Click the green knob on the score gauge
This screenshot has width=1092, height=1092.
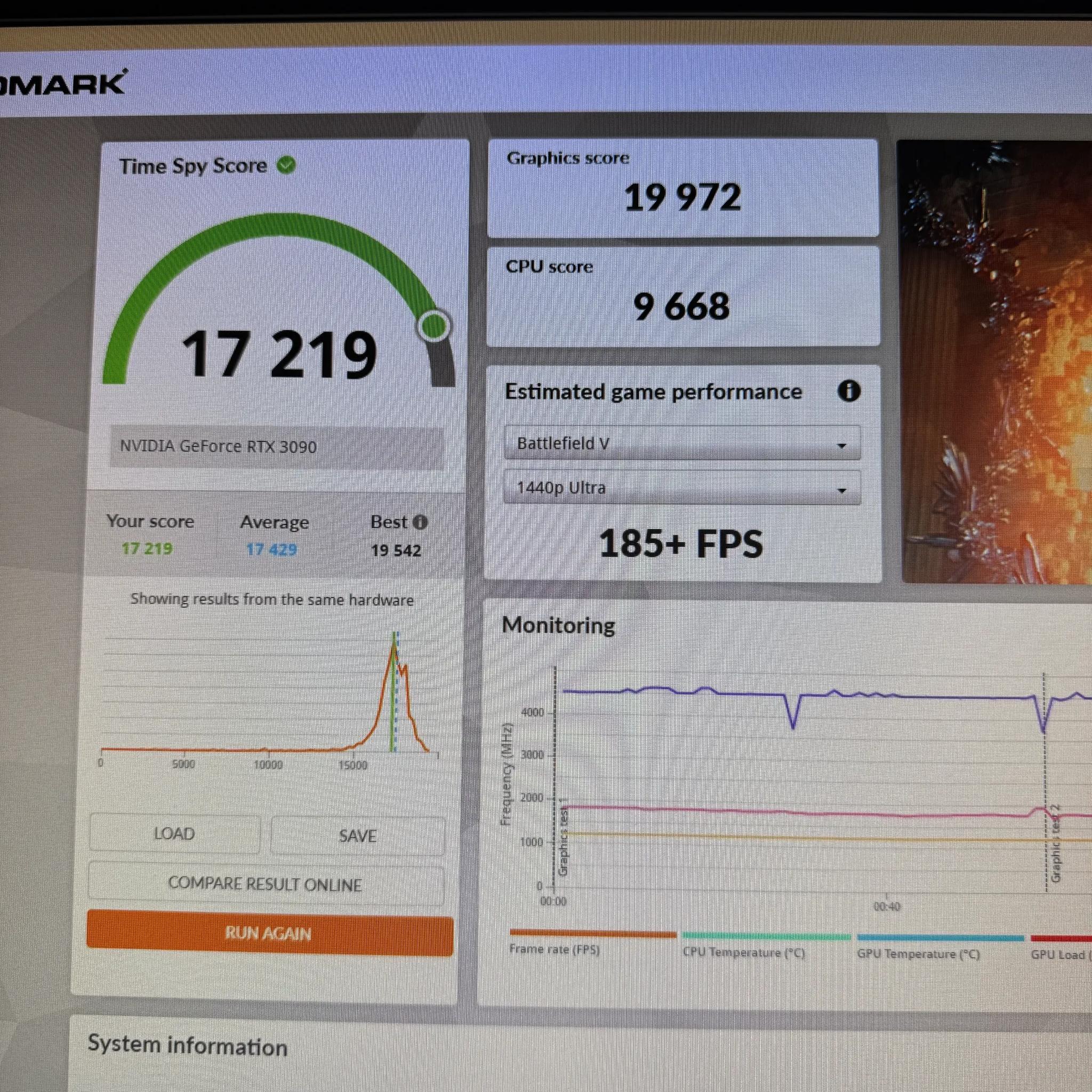434,326
